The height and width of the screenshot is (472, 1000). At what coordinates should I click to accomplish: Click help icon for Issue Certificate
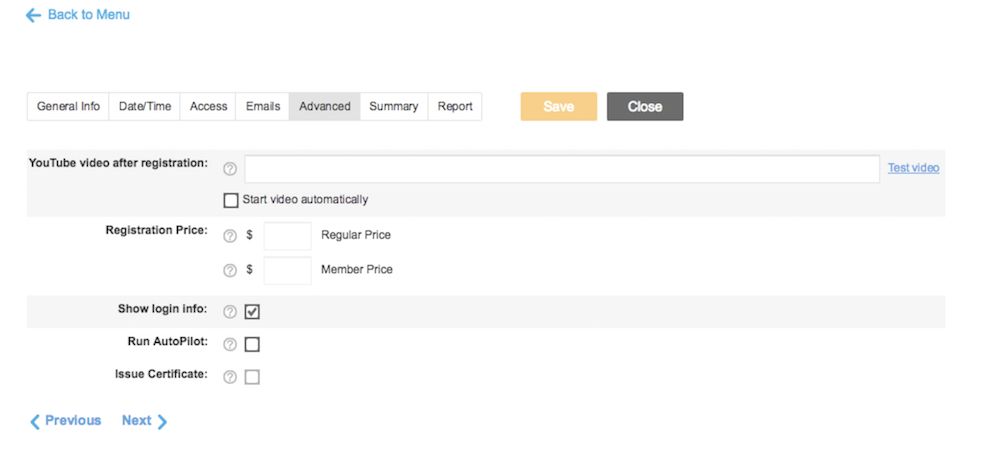230,377
